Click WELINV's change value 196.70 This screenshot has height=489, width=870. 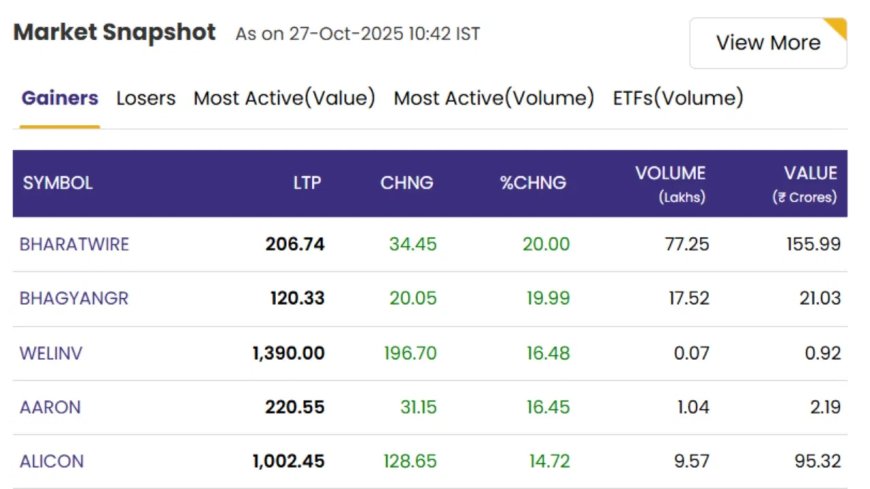410,353
